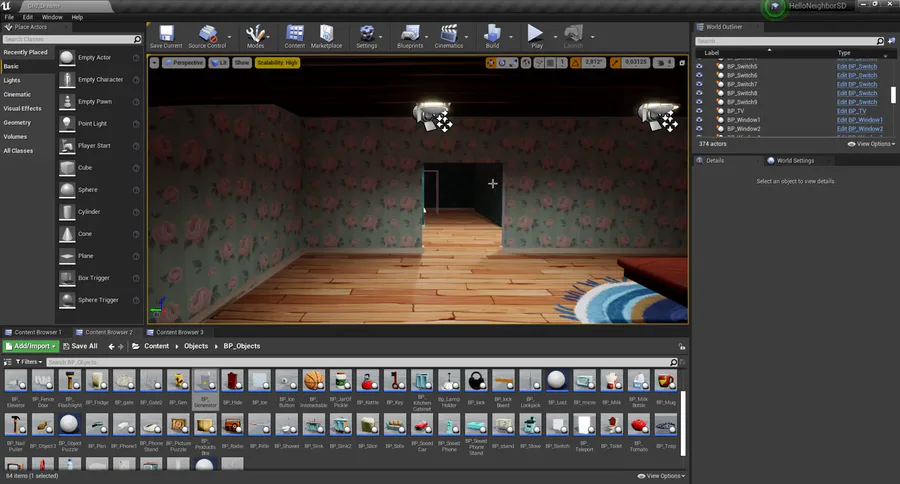Hide BP_Switch5 using its eye icon

699,66
